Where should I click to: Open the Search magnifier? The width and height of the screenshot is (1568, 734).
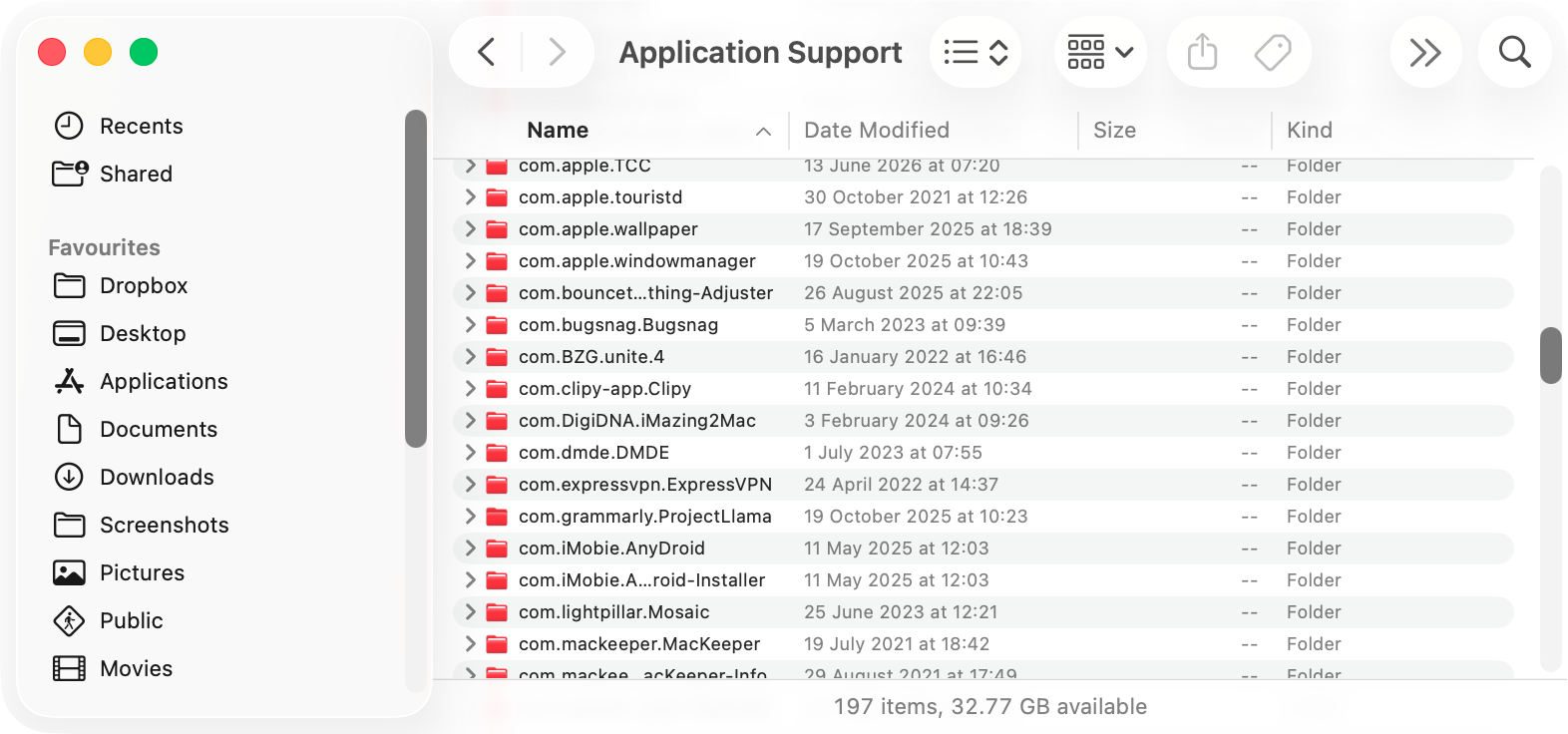click(1514, 52)
